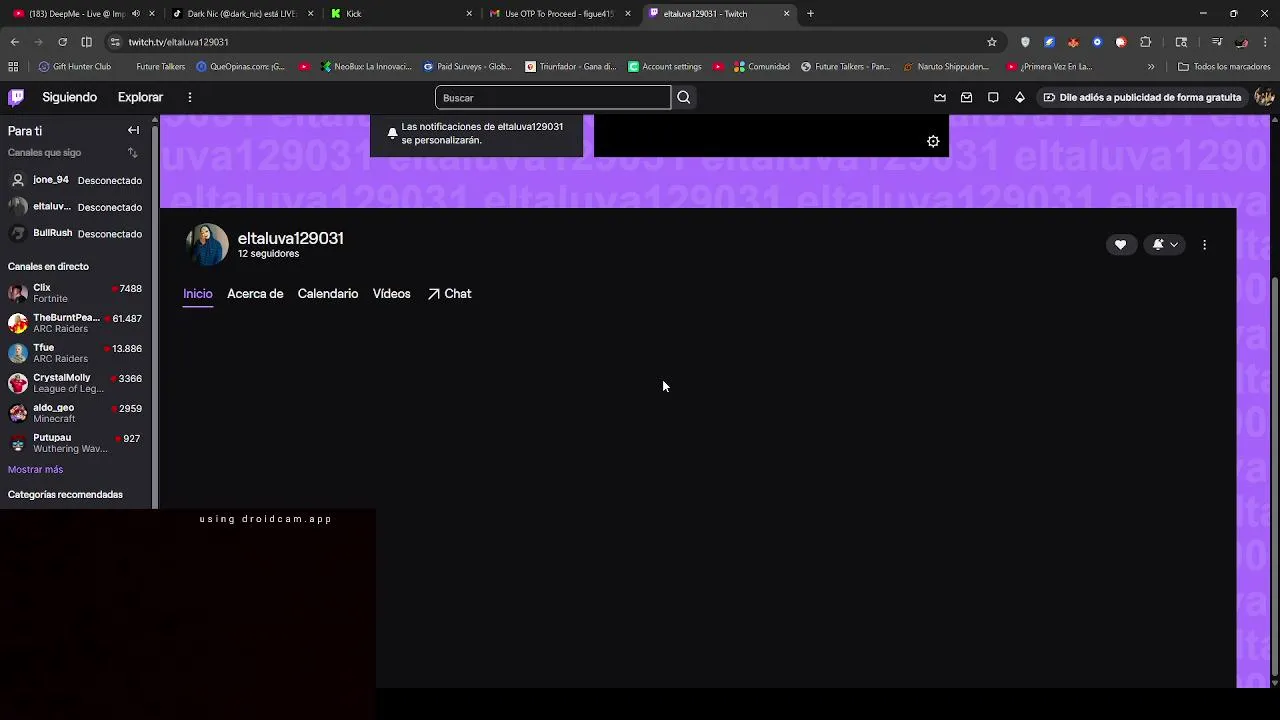Expand list with Mostrar más
Image resolution: width=1280 pixels, height=720 pixels.
click(35, 470)
